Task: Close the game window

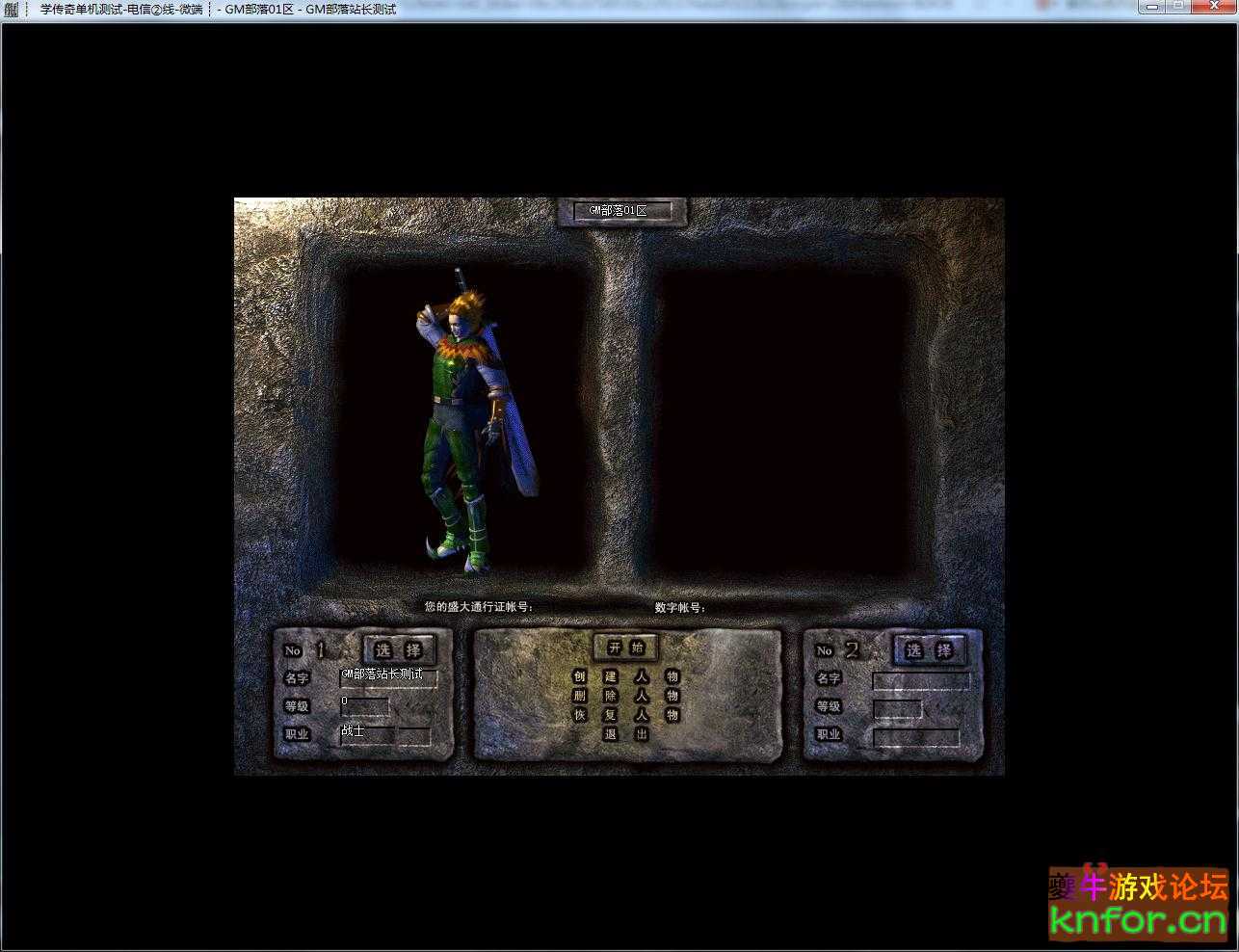Action: coord(1213,7)
